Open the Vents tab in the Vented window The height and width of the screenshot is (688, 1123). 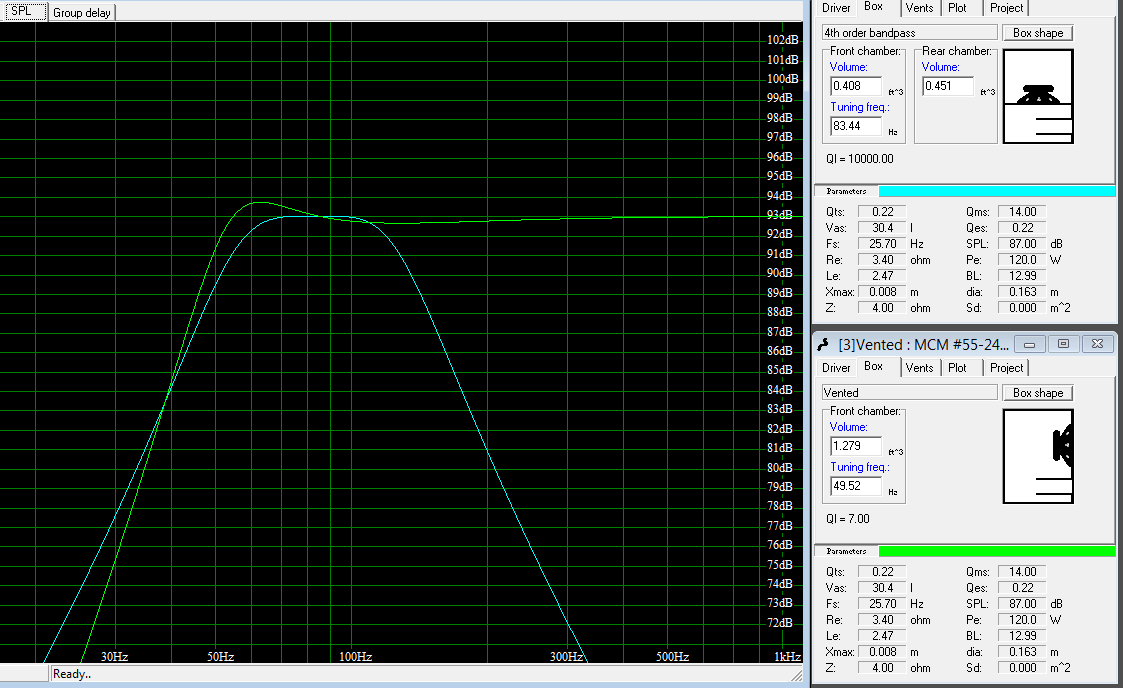tap(919, 367)
